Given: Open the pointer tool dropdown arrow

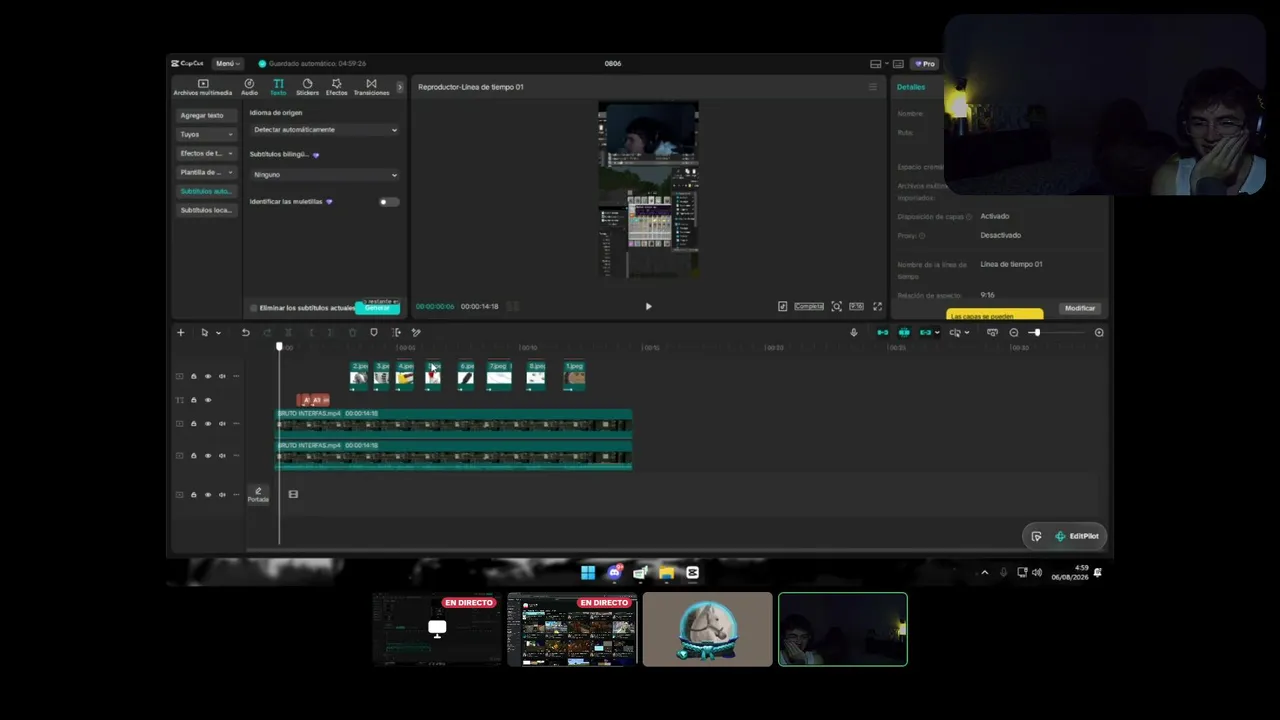Looking at the screenshot, I should [218, 332].
